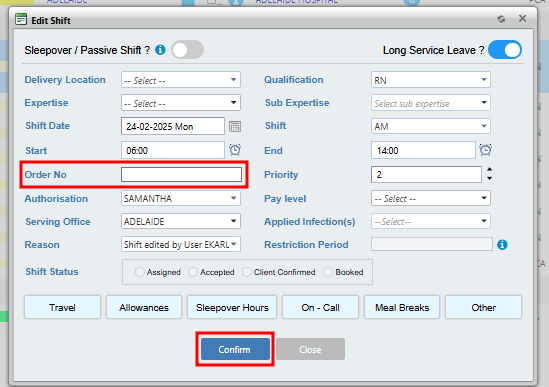The height and width of the screenshot is (387, 549).
Task: Click the Long Service Leave ? text
Action: (x=433, y=50)
